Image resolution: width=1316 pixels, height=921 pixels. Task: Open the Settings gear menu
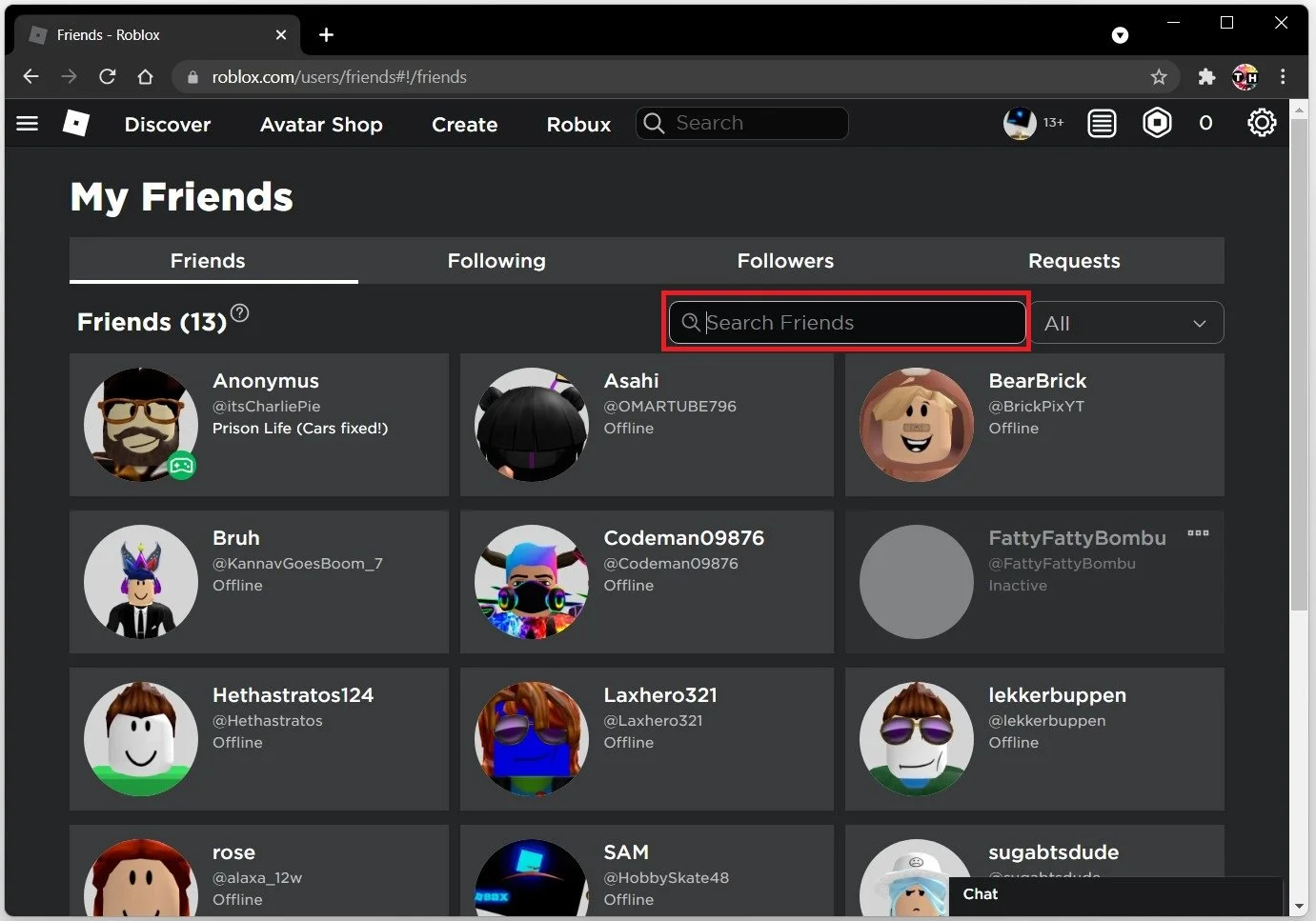pos(1262,123)
